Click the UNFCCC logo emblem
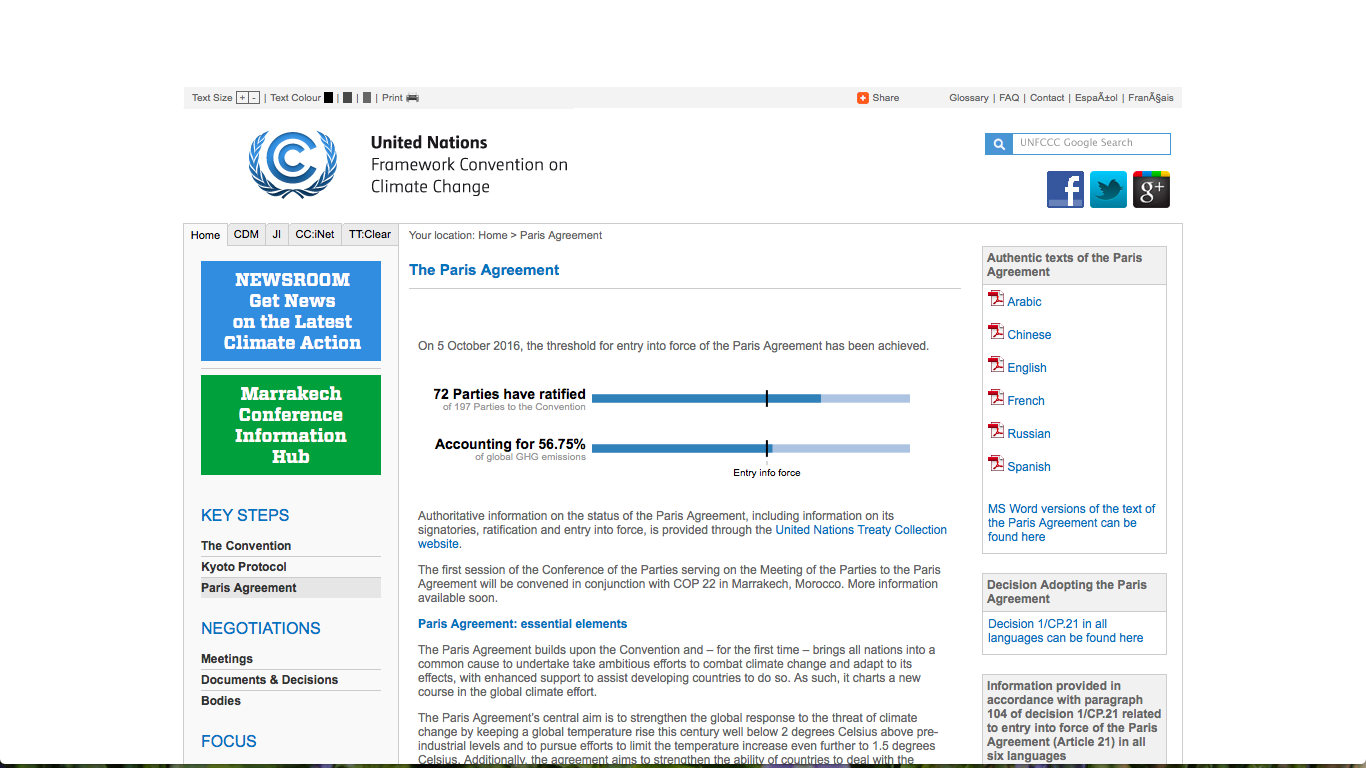Image resolution: width=1366 pixels, height=768 pixels. coord(292,164)
